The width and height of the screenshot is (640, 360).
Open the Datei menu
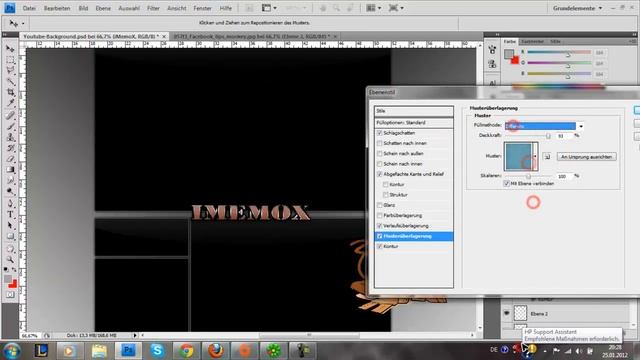[x=29, y=8]
